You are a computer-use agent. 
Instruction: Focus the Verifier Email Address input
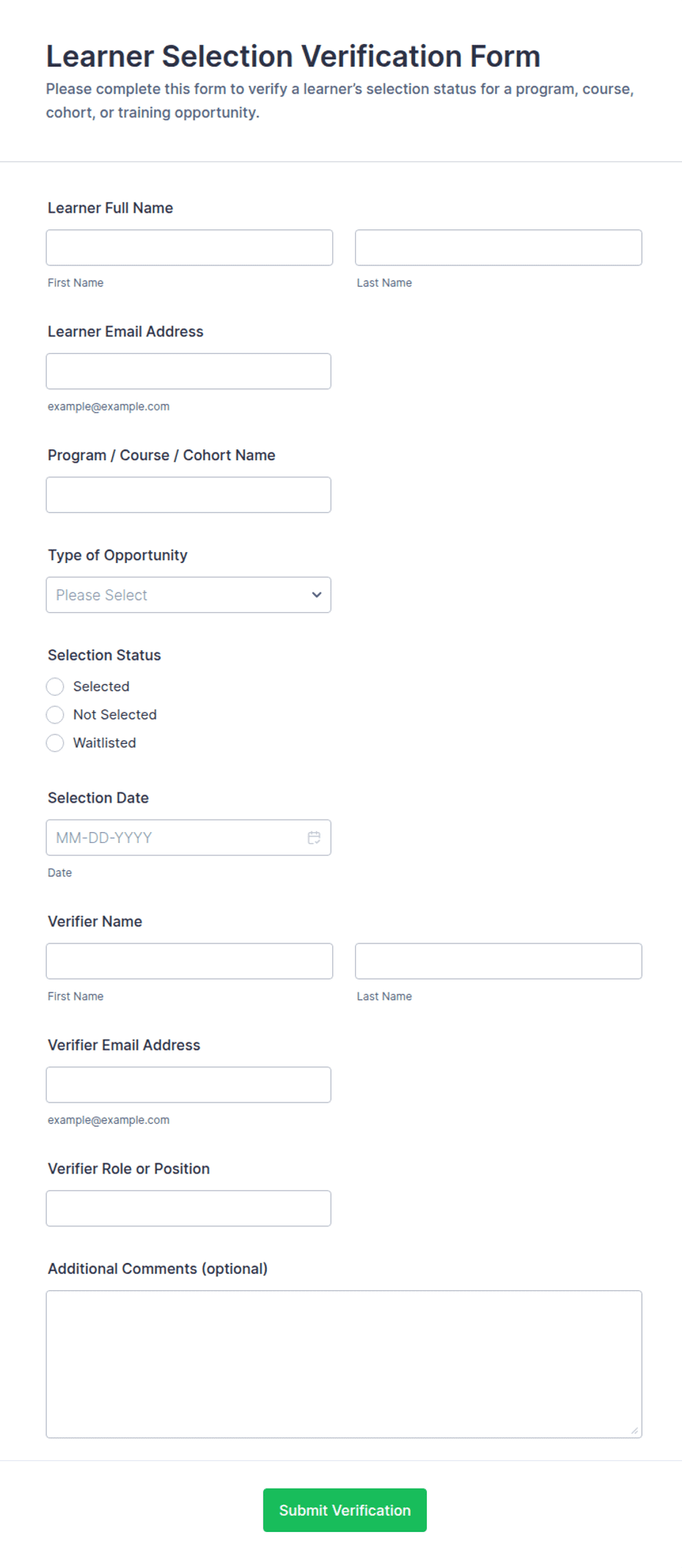tap(188, 1084)
